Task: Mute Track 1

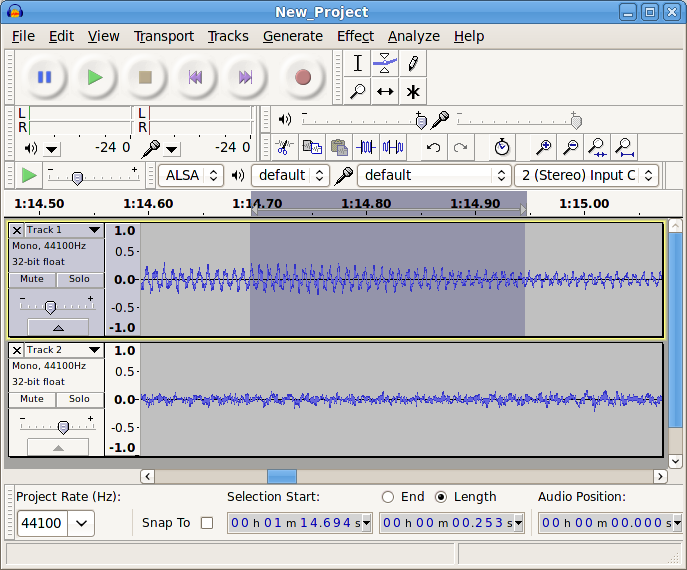Action: (32, 279)
